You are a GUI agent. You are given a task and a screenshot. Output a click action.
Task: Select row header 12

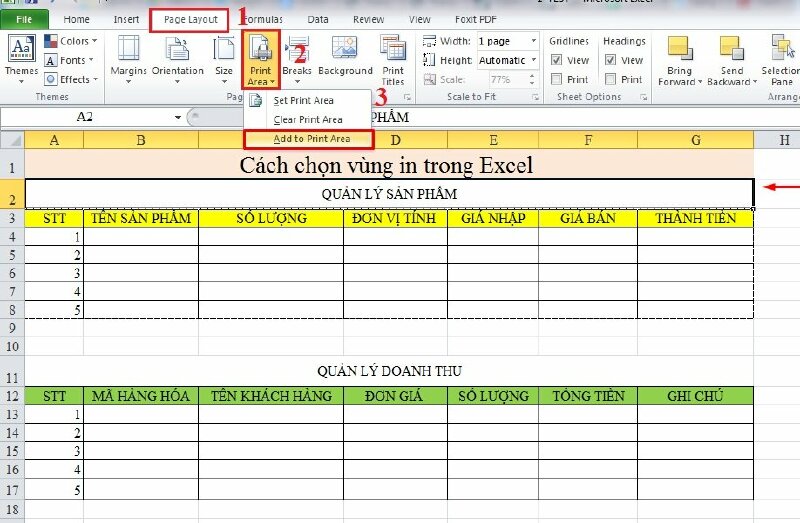click(x=12, y=396)
